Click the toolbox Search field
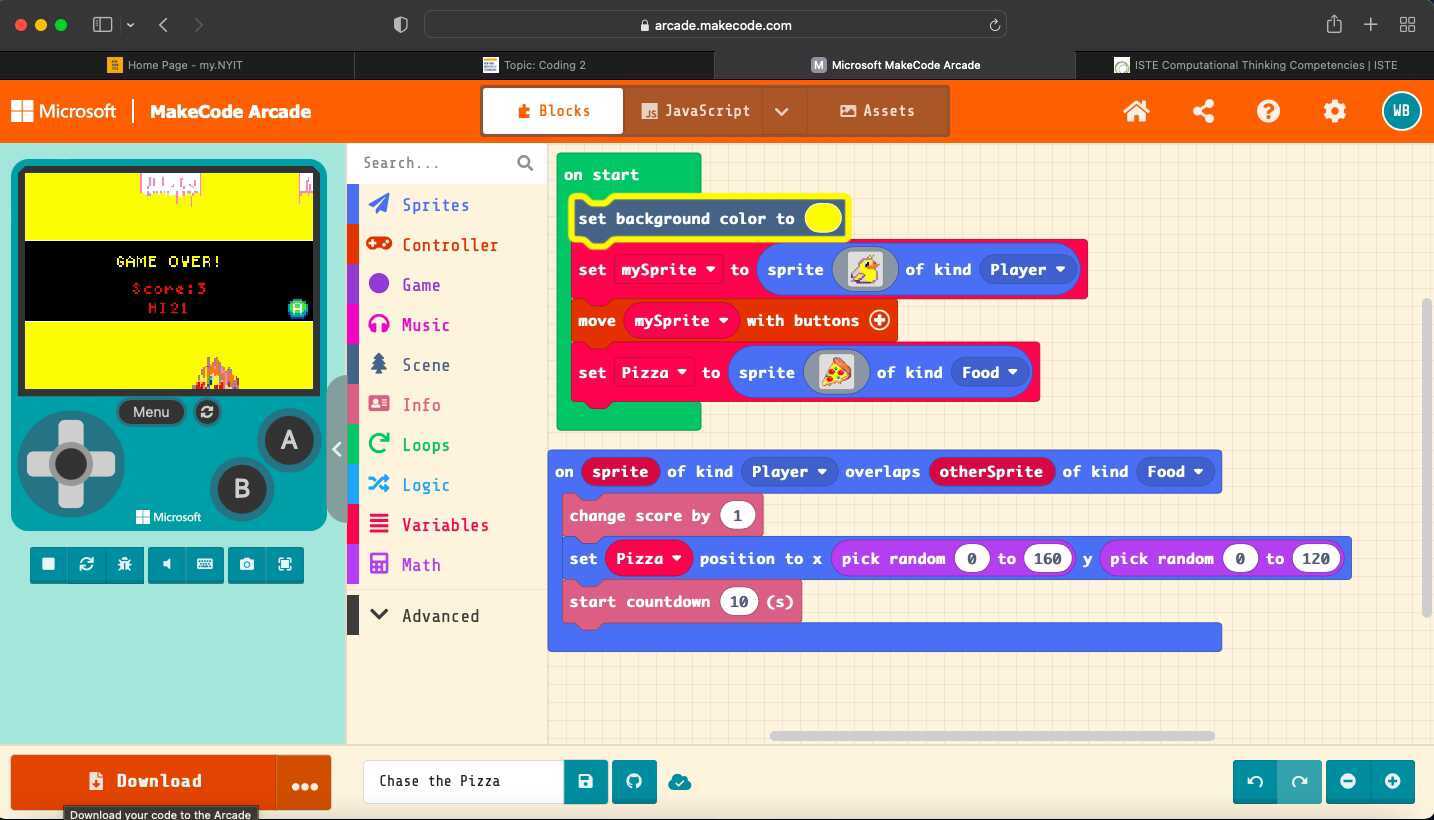Viewport: 1434px width, 820px height. [x=437, y=163]
